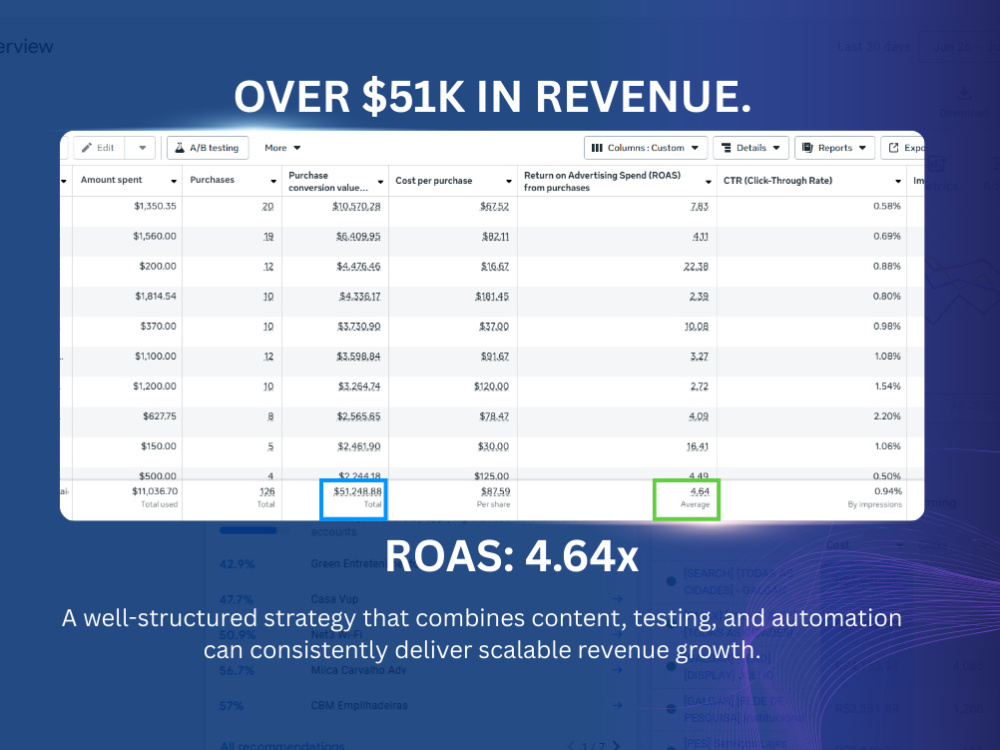Open Purchase conversion value column arrow
Screen dimensions: 1000x750
(x=381, y=182)
